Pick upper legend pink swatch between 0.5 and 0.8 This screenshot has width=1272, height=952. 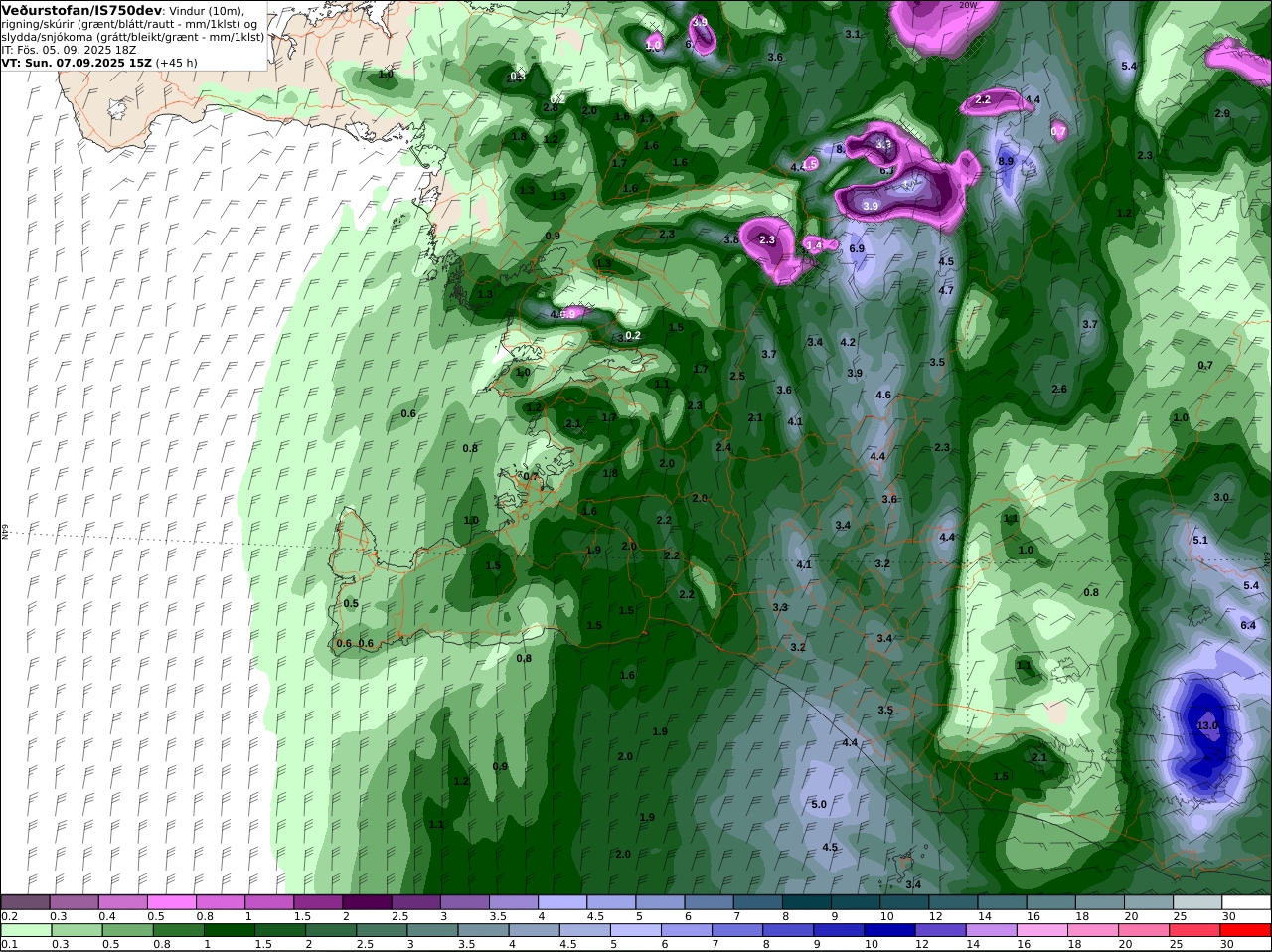tap(172, 901)
